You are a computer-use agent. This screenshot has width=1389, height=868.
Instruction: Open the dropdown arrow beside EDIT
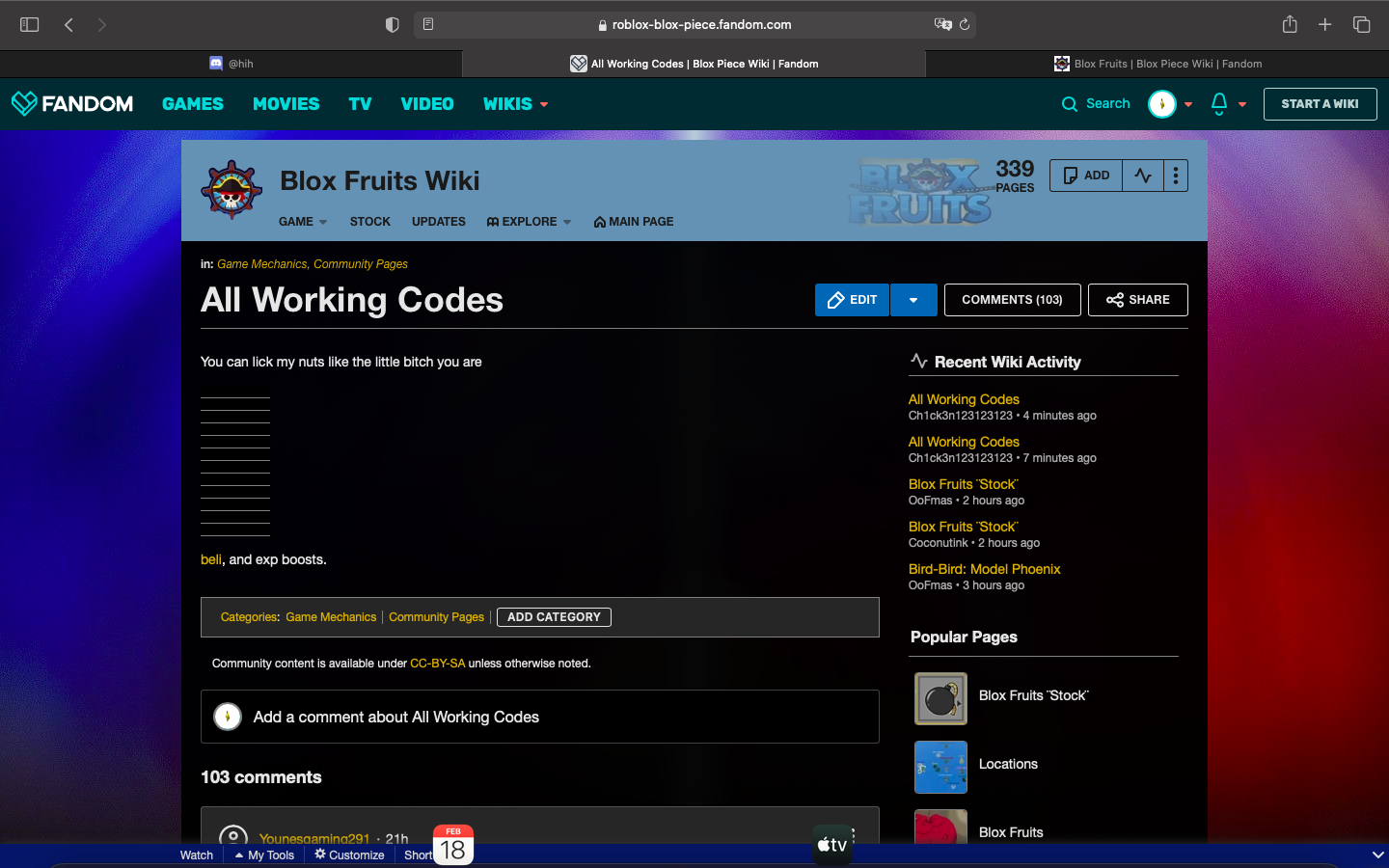pyautogui.click(x=913, y=300)
